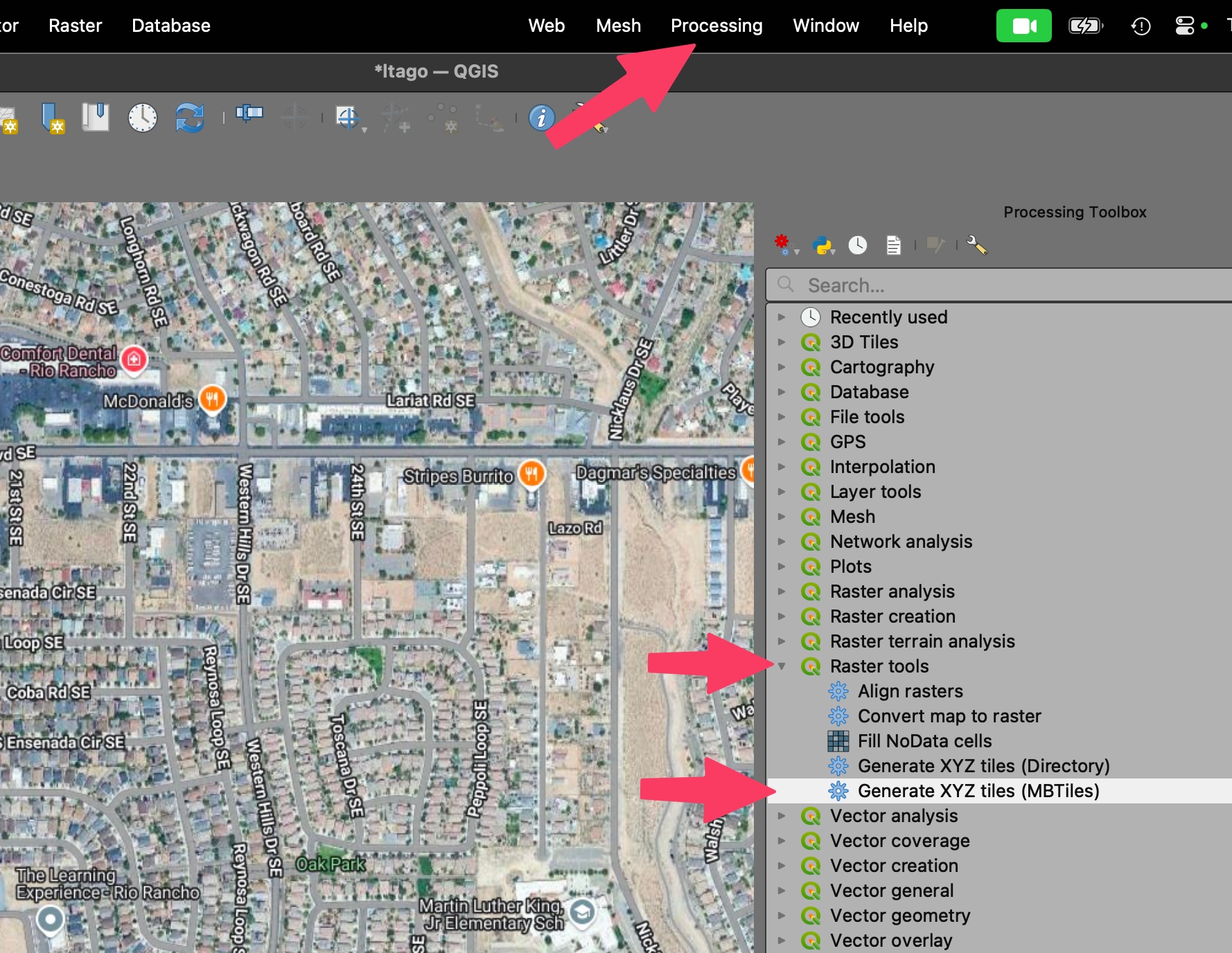The width and height of the screenshot is (1232, 953).
Task: Select the Vector overlay group
Action: pos(891,941)
